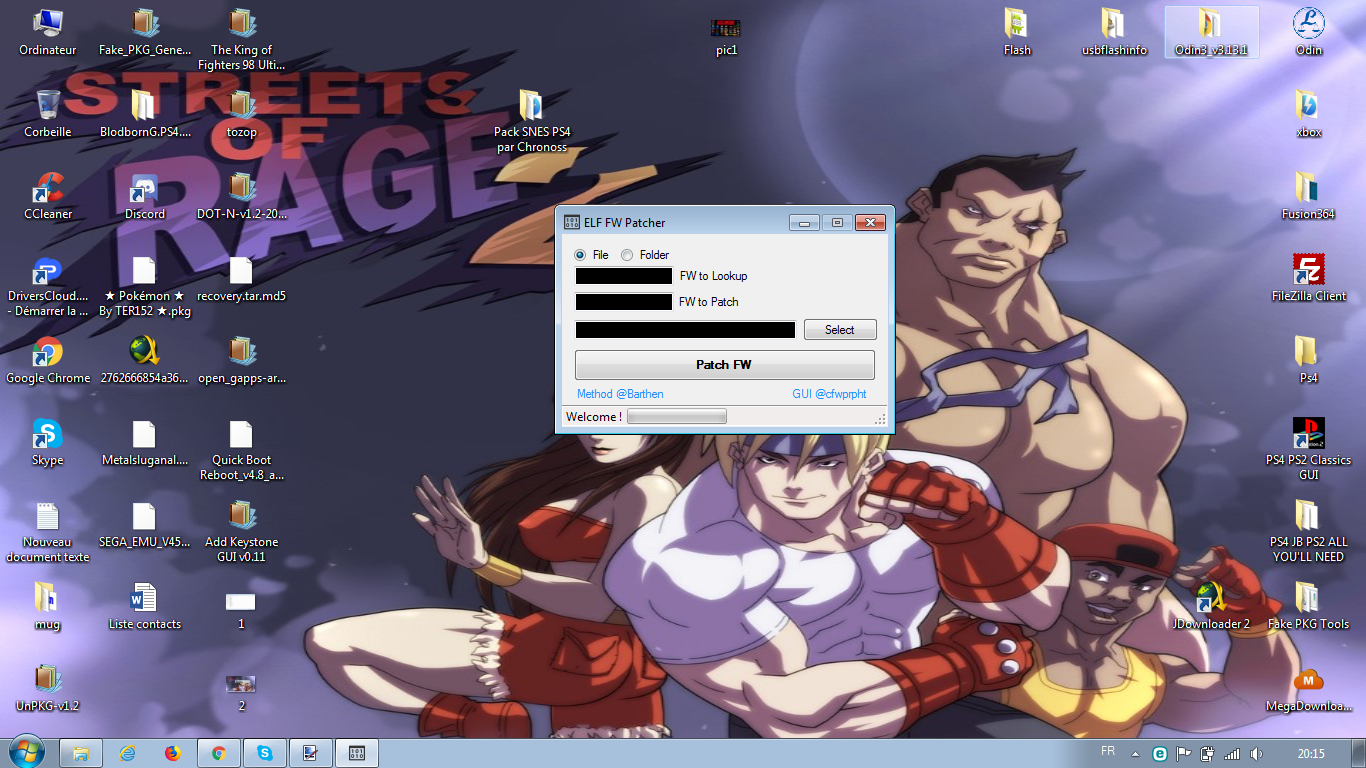Open Nouveau document texte file
Viewport: 1366px width, 768px height.
tap(48, 533)
